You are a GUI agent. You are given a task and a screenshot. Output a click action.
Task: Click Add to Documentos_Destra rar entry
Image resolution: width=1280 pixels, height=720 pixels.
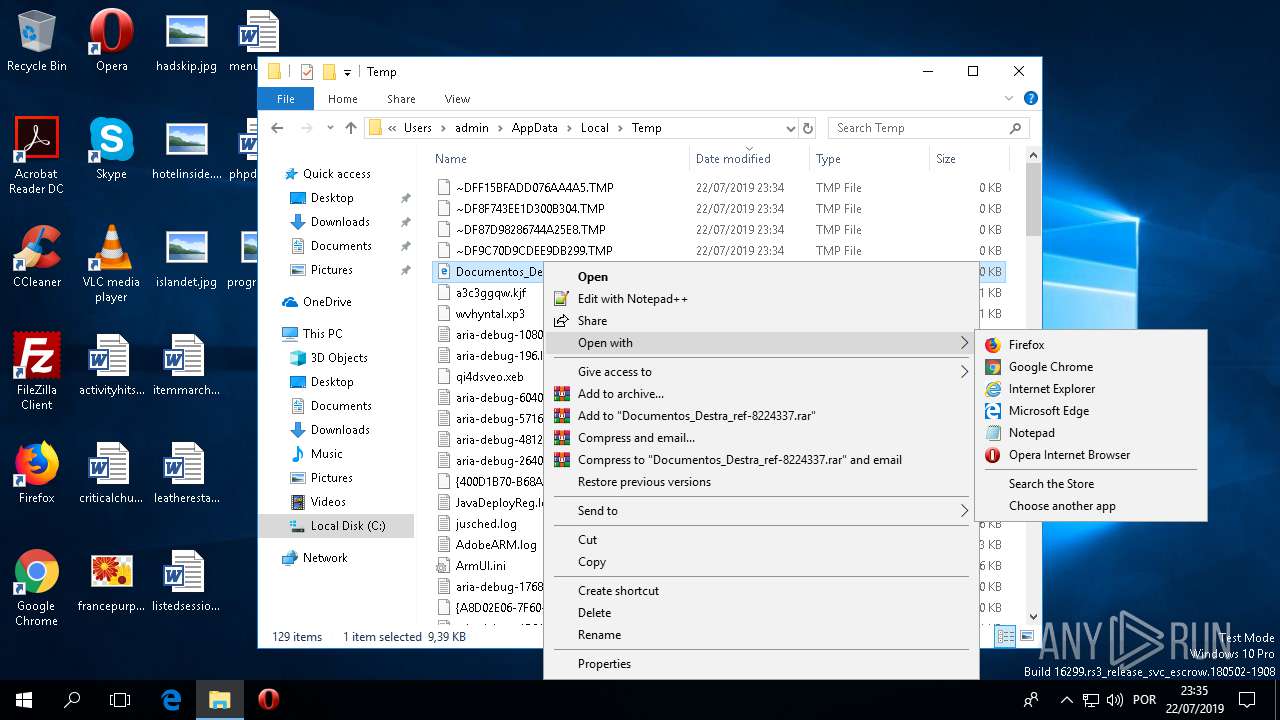tap(760, 416)
